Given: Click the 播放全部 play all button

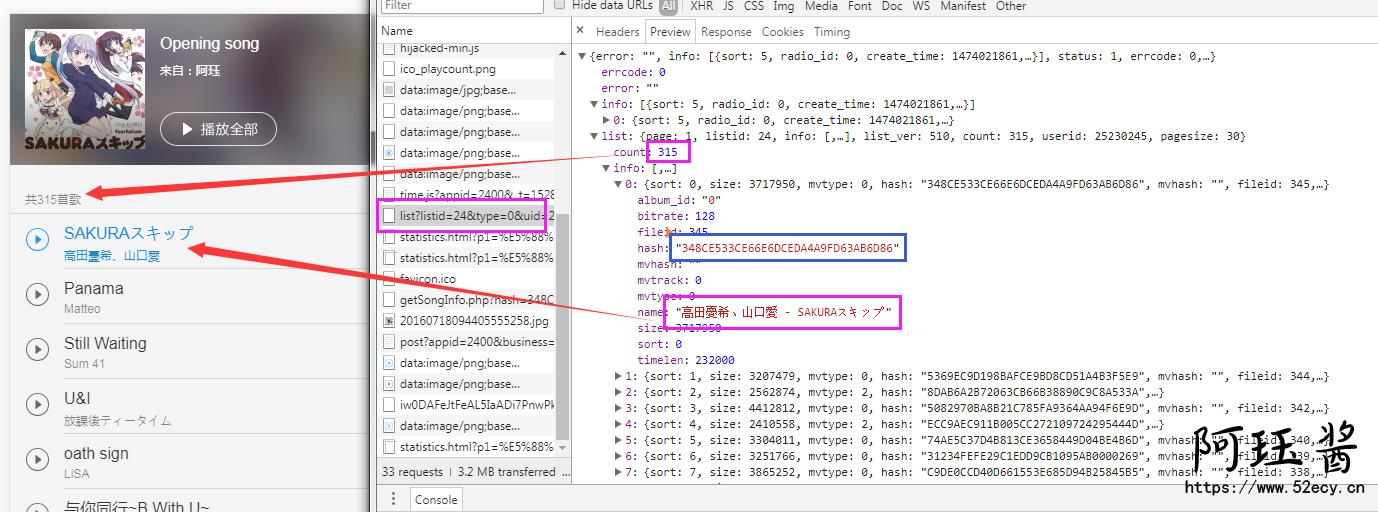Looking at the screenshot, I should 218,129.
